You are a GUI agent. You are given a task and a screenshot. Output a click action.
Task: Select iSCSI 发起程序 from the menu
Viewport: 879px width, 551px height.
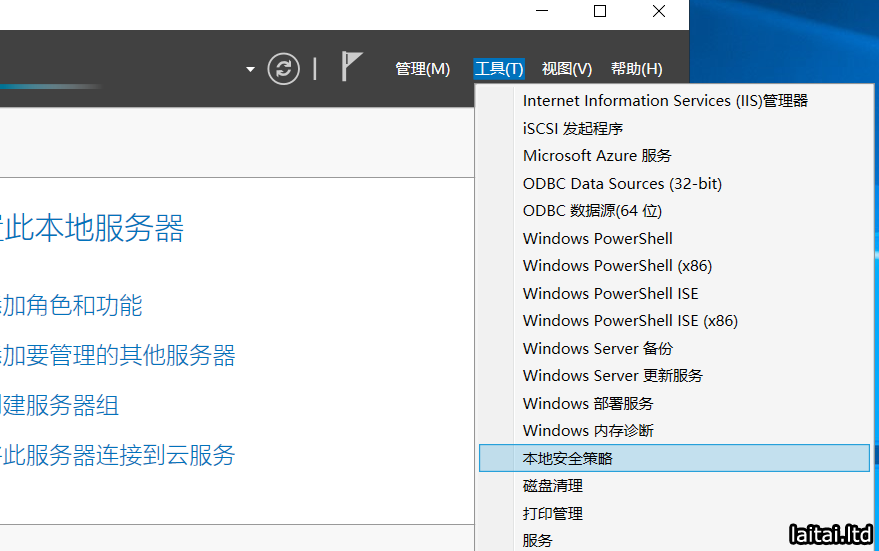click(572, 129)
